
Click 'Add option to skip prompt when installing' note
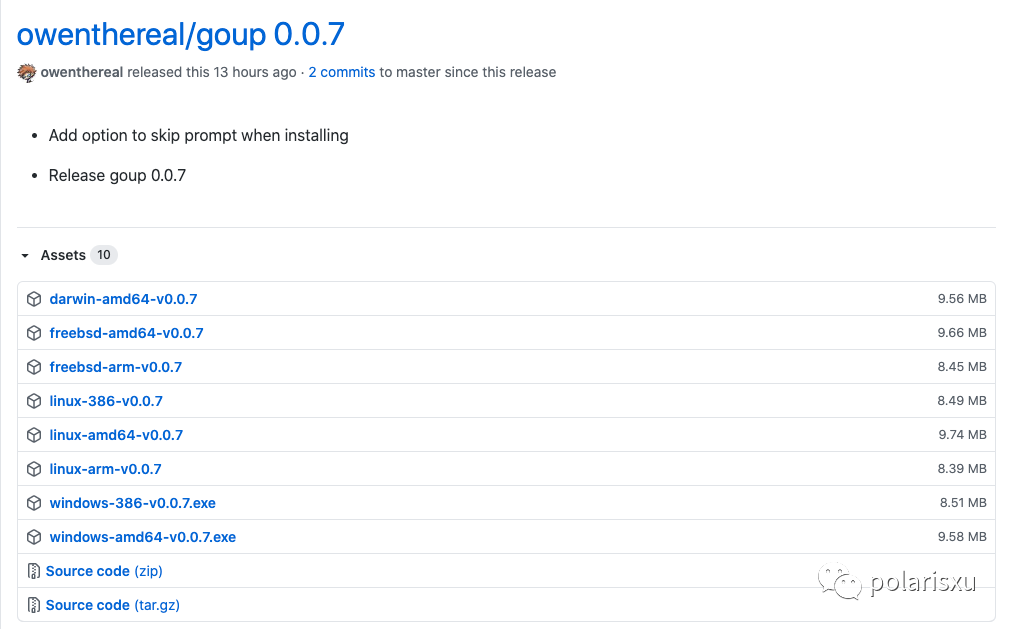tap(199, 136)
